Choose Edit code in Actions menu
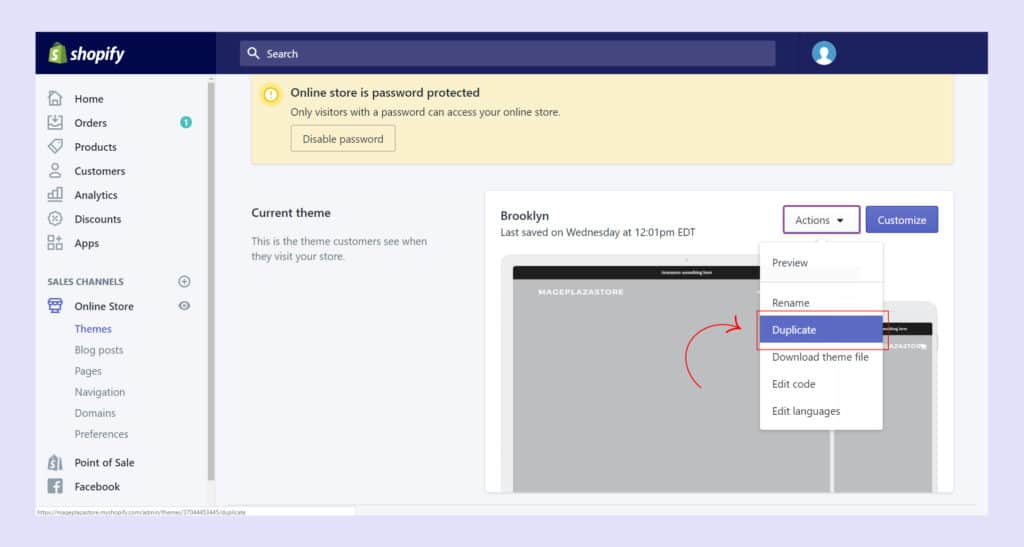This screenshot has width=1024, height=547. click(x=821, y=384)
